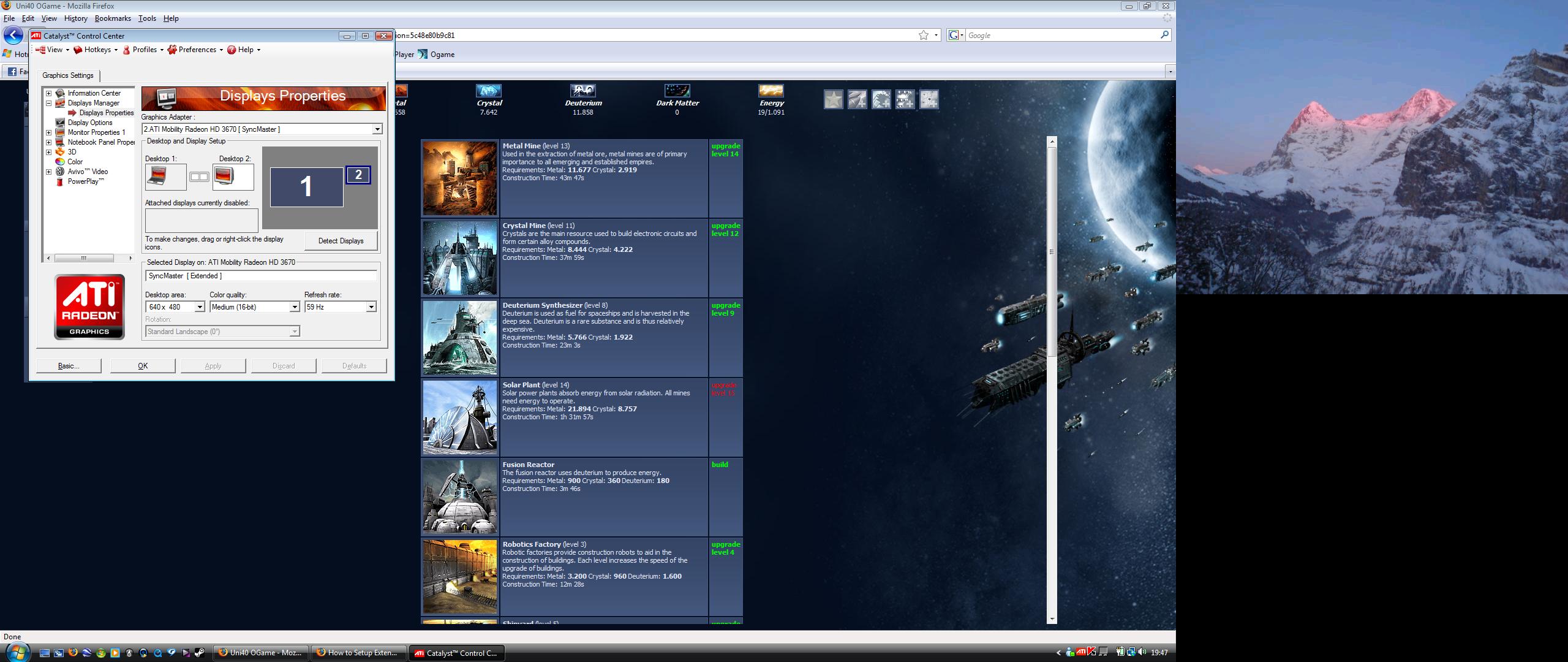The image size is (1568, 662).
Task: Select the small display 2 rectangle
Action: click(358, 175)
